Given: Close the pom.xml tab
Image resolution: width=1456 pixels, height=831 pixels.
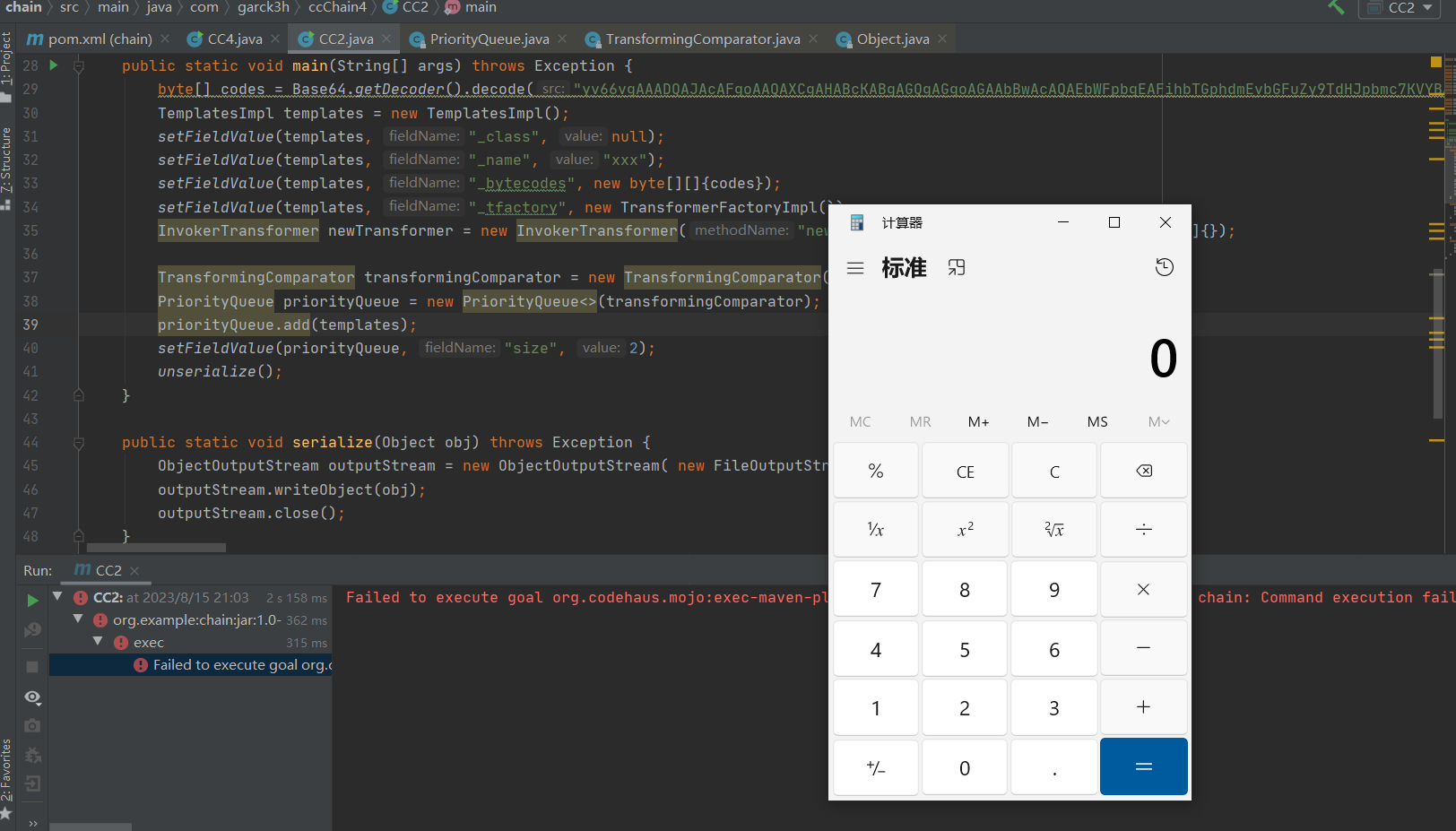Looking at the screenshot, I should pyautogui.click(x=165, y=39).
